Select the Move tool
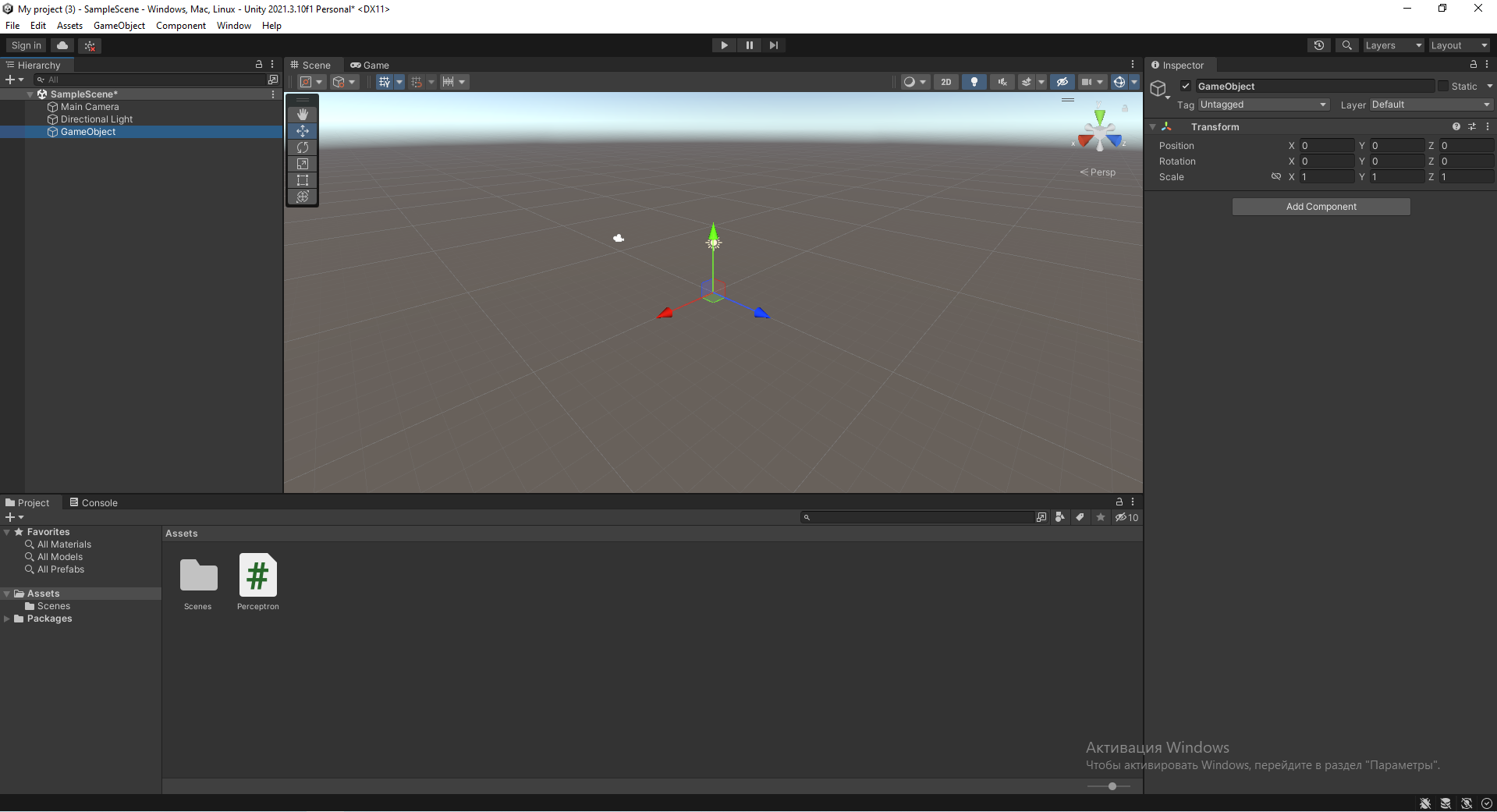 [x=303, y=131]
